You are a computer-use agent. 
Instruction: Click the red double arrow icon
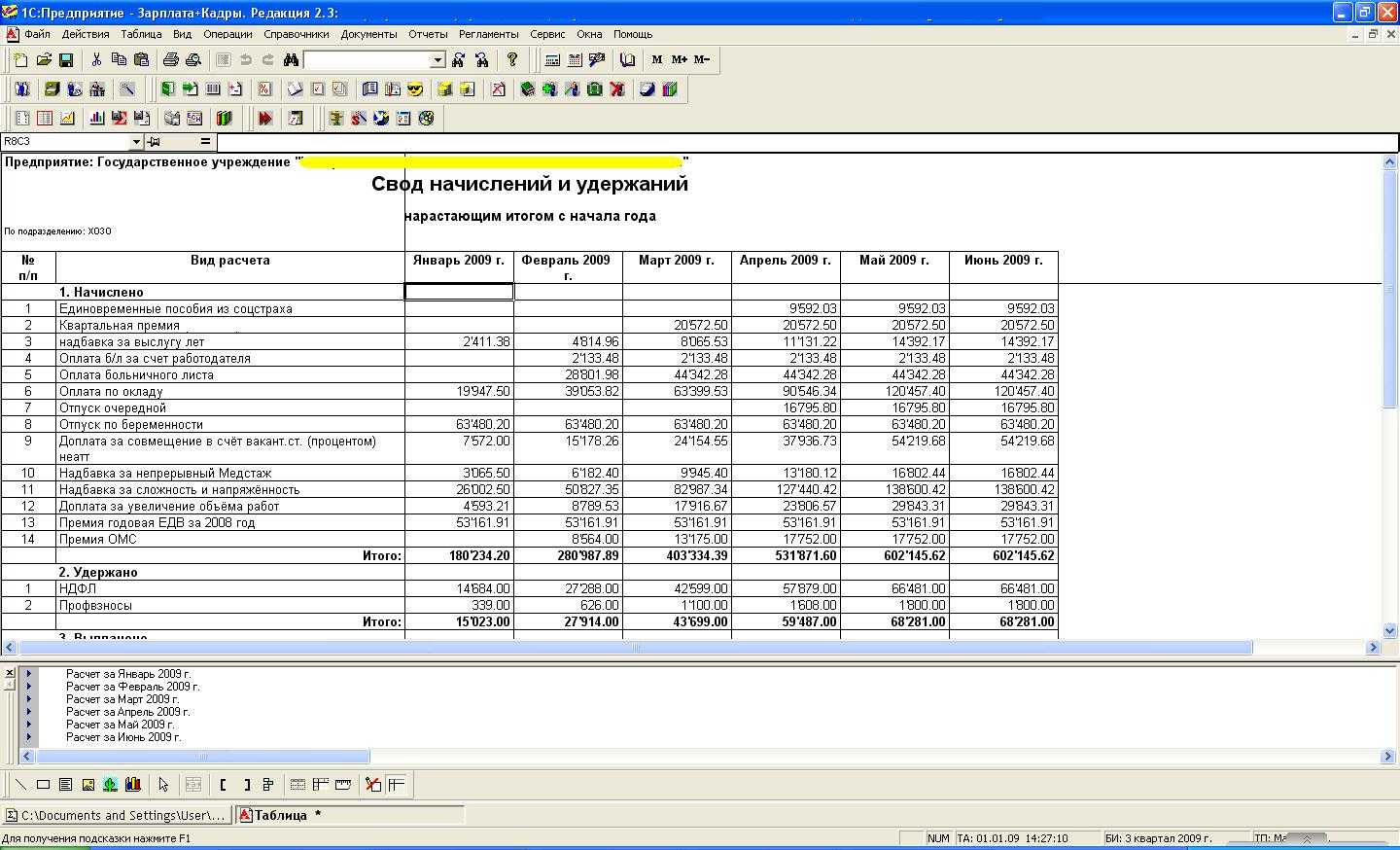tap(264, 119)
